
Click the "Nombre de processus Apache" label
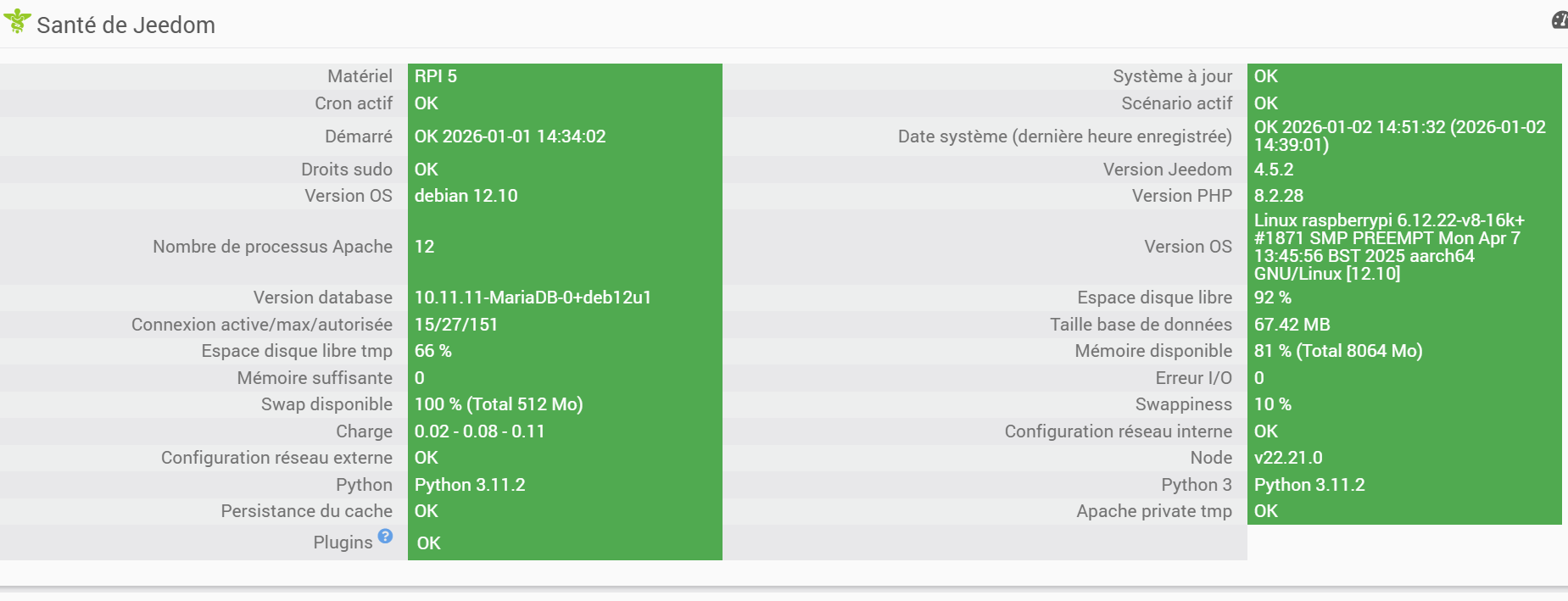pyautogui.click(x=272, y=247)
